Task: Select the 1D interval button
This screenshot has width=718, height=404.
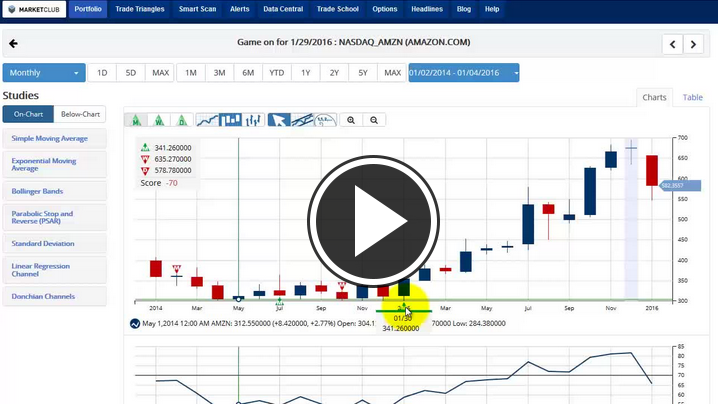Action: [x=102, y=73]
